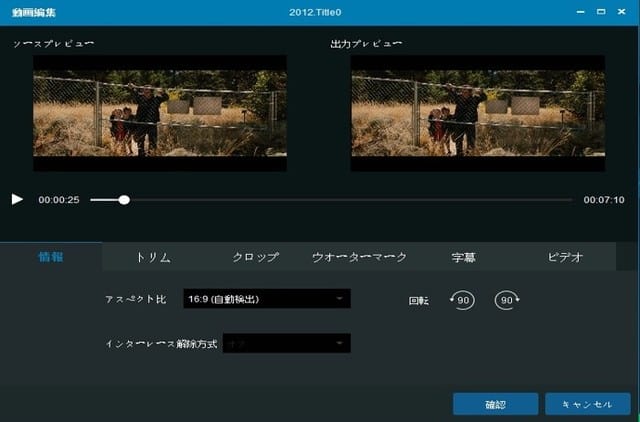Play the video preview
The image size is (640, 422).
[x=17, y=199]
